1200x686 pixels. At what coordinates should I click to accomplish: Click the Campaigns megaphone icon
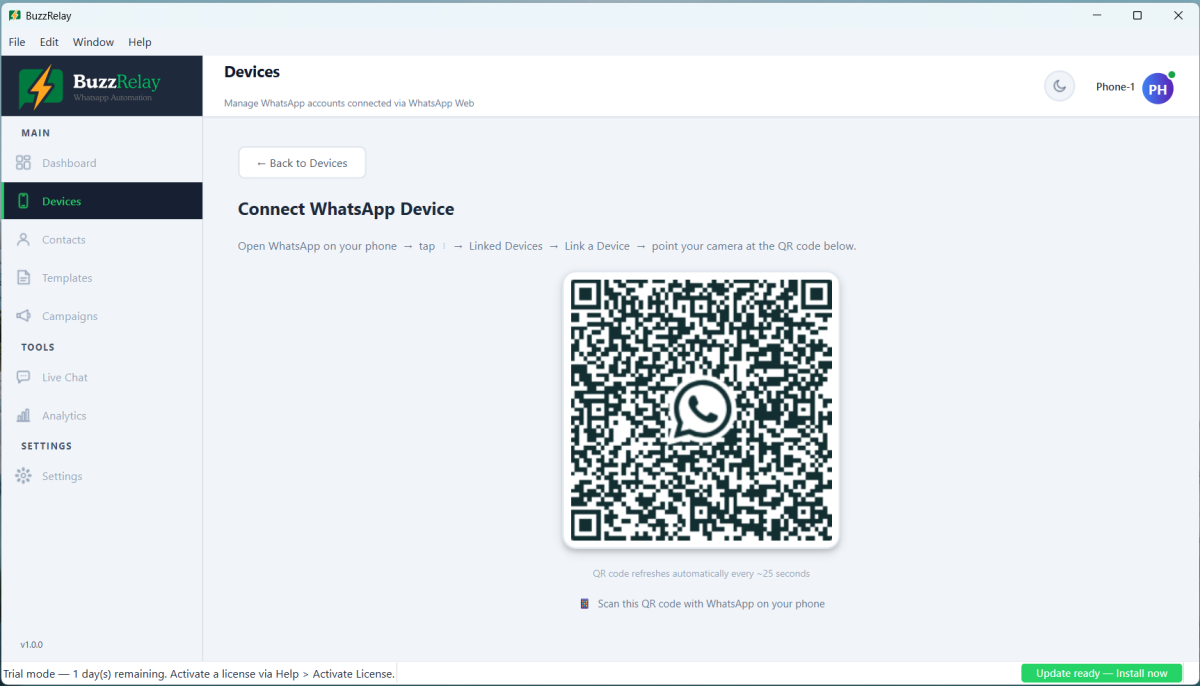23,316
